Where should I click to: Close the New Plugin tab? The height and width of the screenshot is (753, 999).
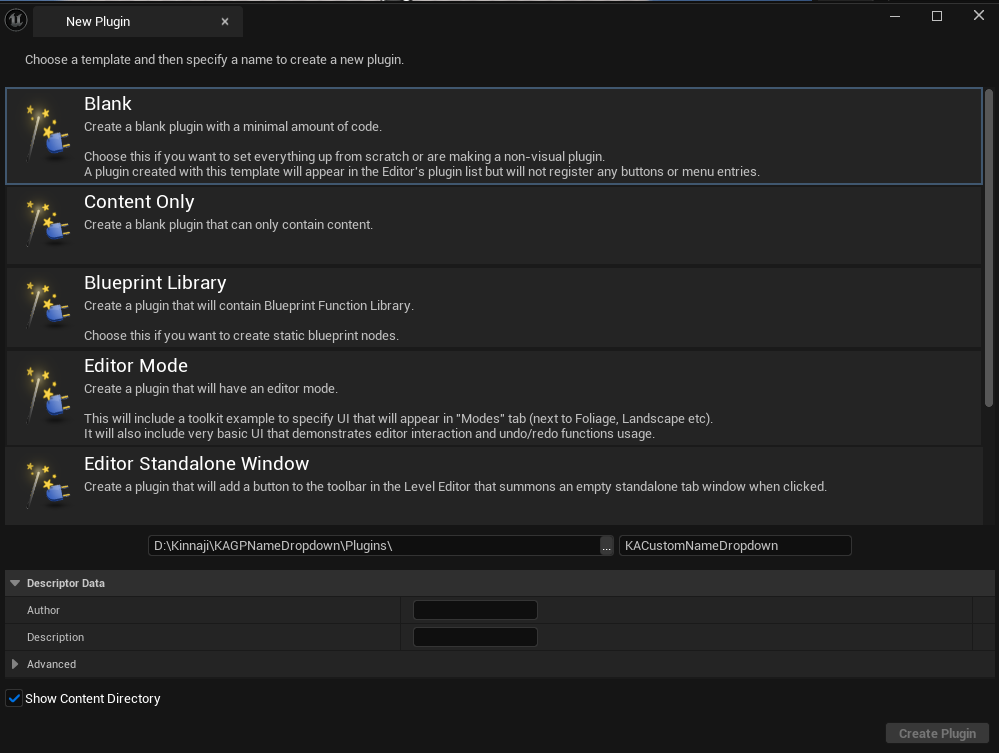(225, 22)
